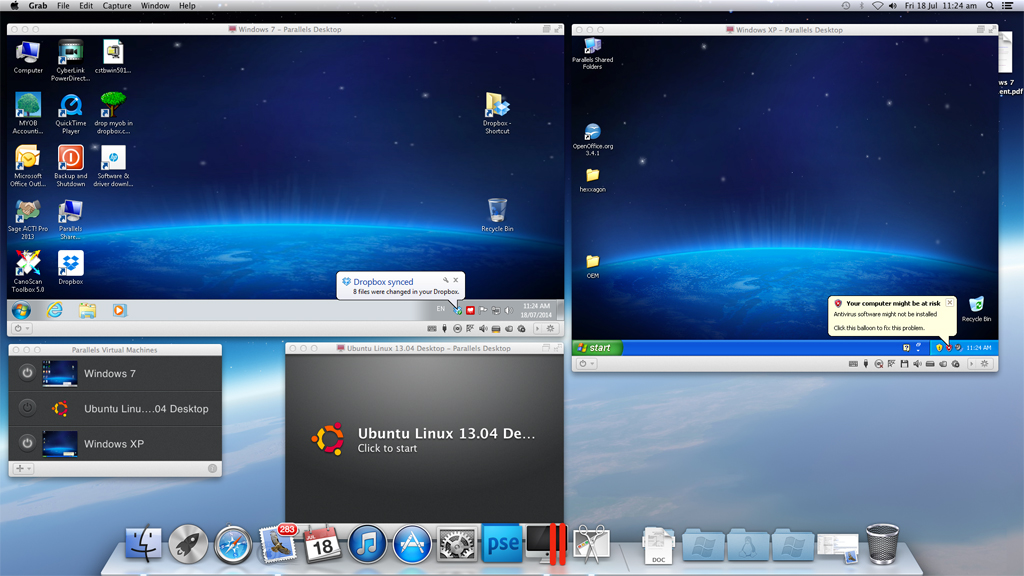Image resolution: width=1024 pixels, height=576 pixels.
Task: Select Windows XP thumbnail in Virtual Machines list
Action: 59,443
